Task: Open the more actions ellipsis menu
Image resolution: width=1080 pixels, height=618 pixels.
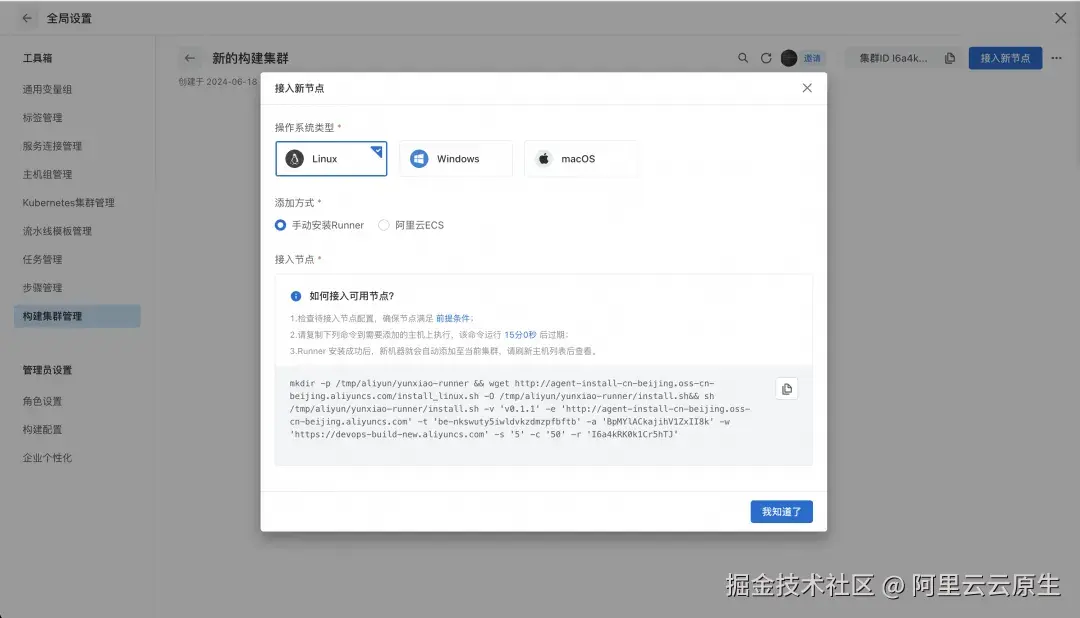Action: click(1055, 58)
